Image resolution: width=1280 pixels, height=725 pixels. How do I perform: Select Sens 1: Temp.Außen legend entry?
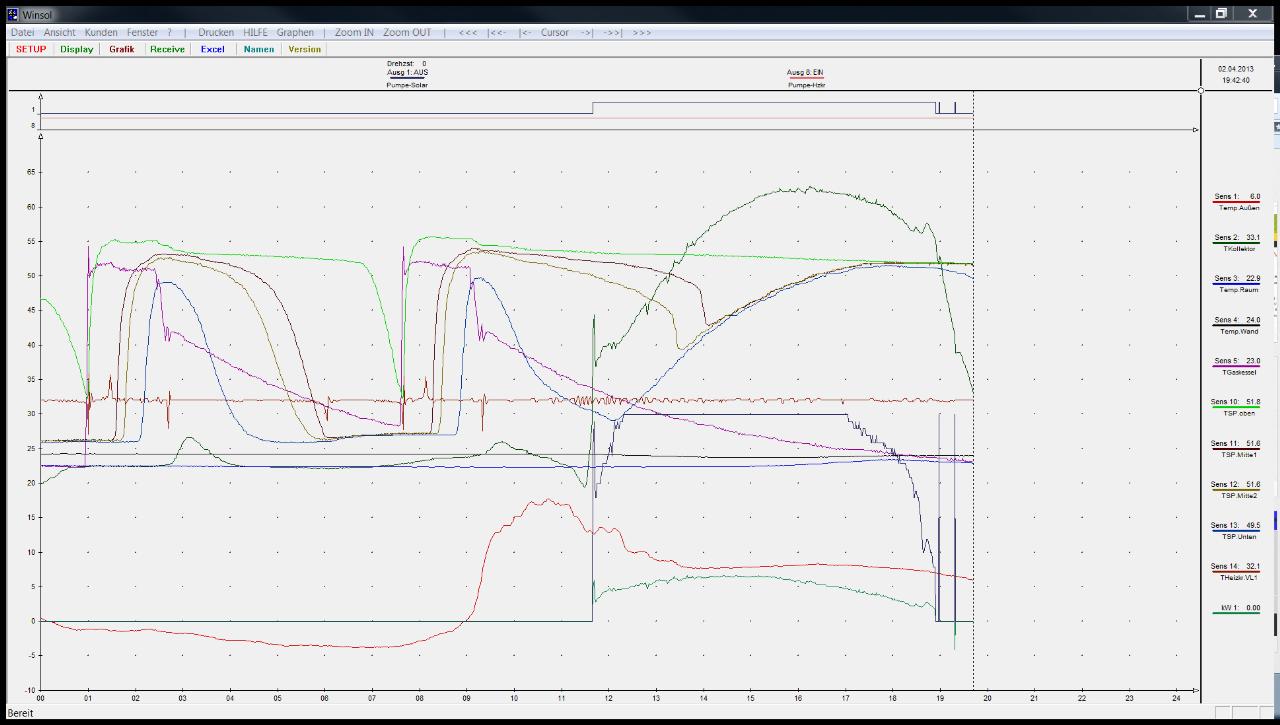[1236, 201]
